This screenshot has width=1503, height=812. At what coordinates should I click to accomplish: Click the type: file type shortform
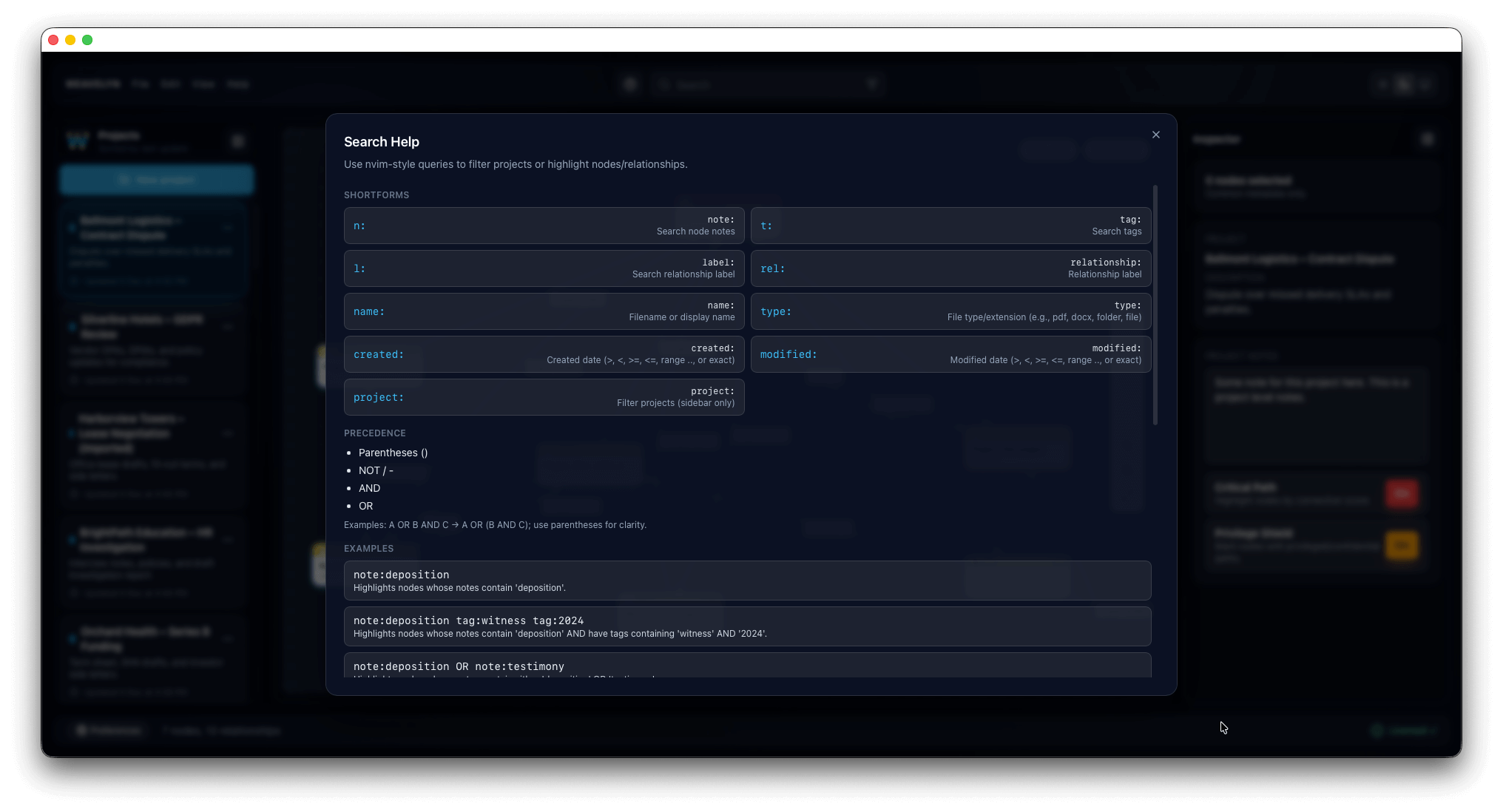click(950, 311)
